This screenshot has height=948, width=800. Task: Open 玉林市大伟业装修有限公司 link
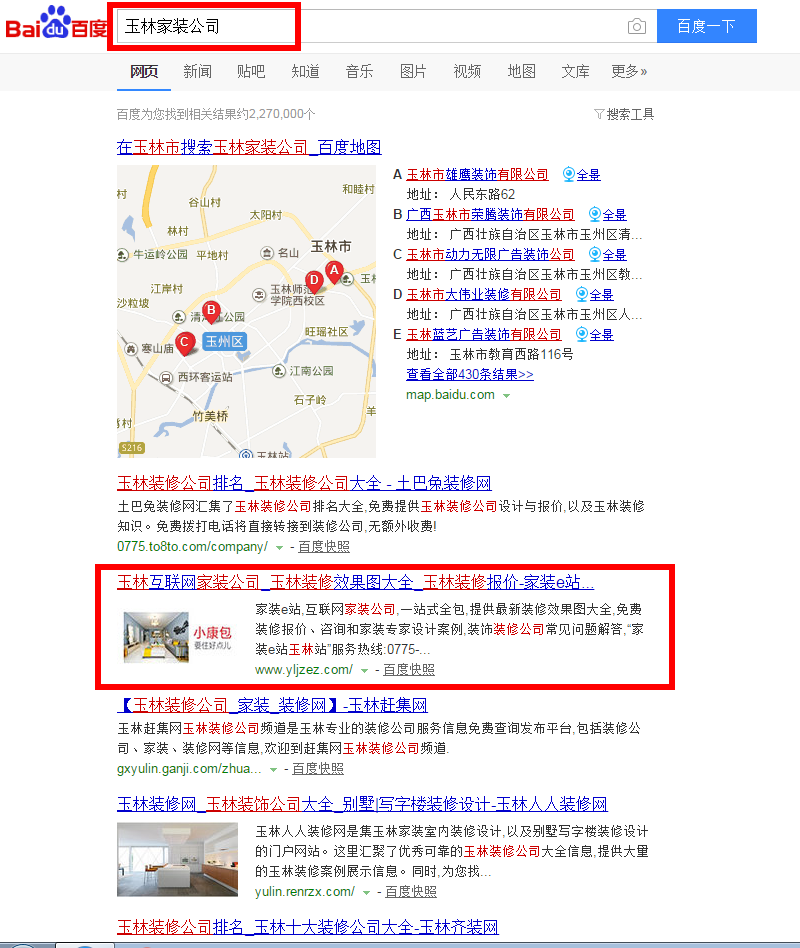point(484,294)
